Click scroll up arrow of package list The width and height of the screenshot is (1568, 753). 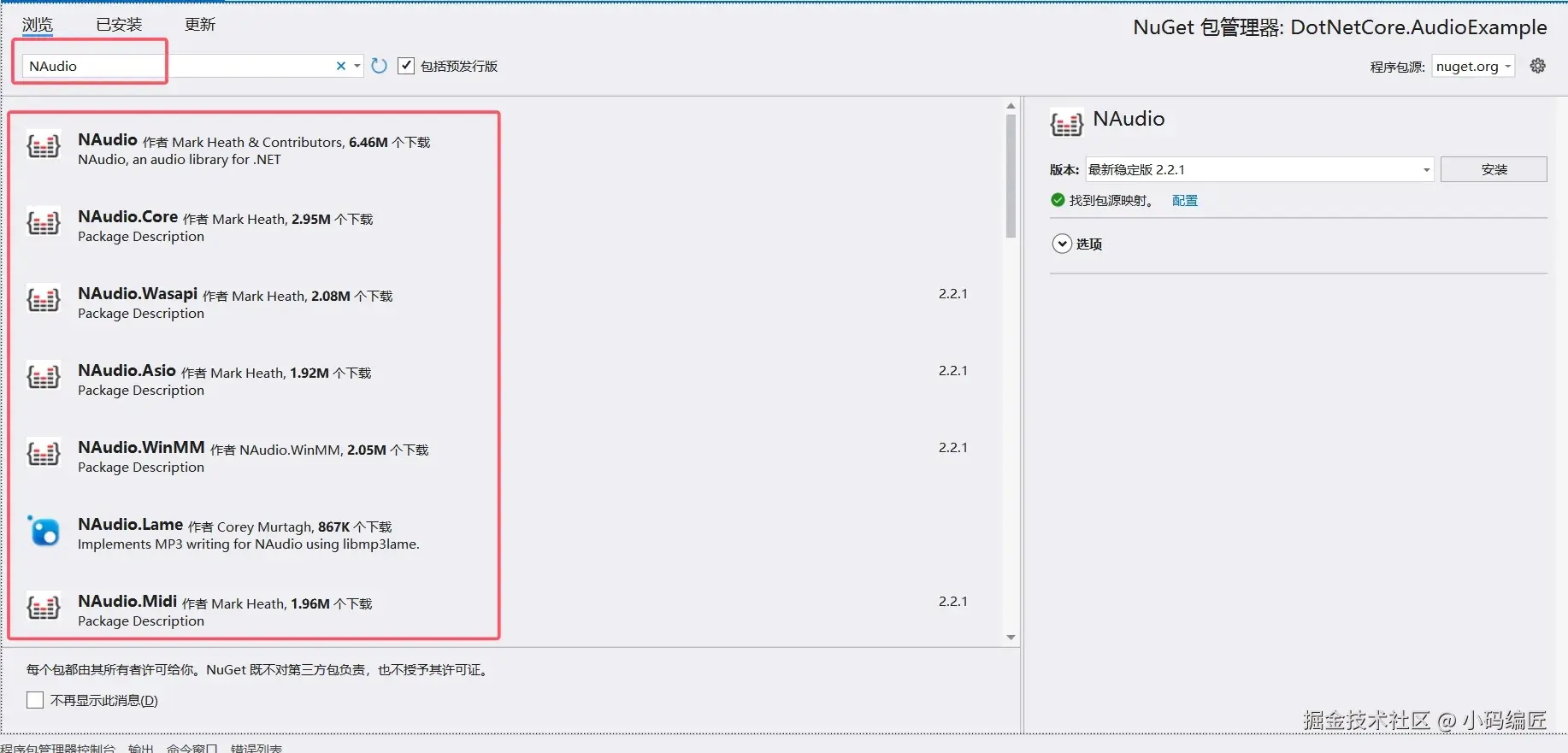(x=1011, y=106)
